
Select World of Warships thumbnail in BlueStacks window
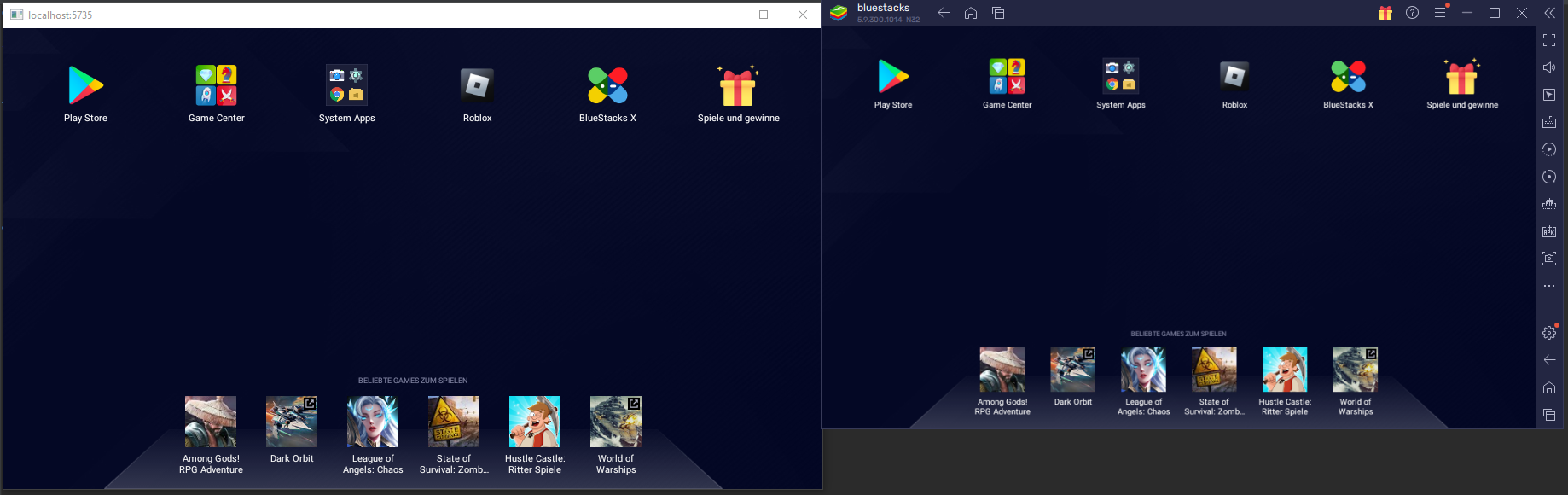[x=1355, y=370]
